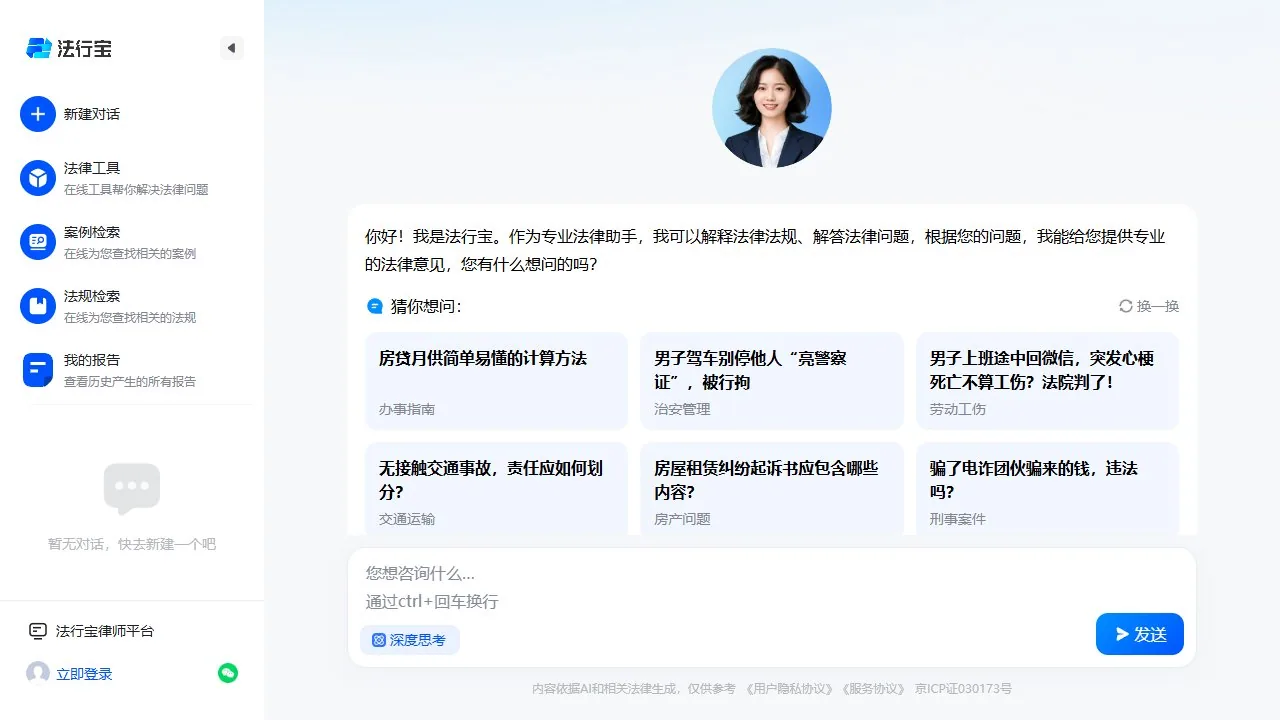
Task: Open the 骗了电诈团伙骗来的钱 suggestion card
Action: [x=1047, y=489]
